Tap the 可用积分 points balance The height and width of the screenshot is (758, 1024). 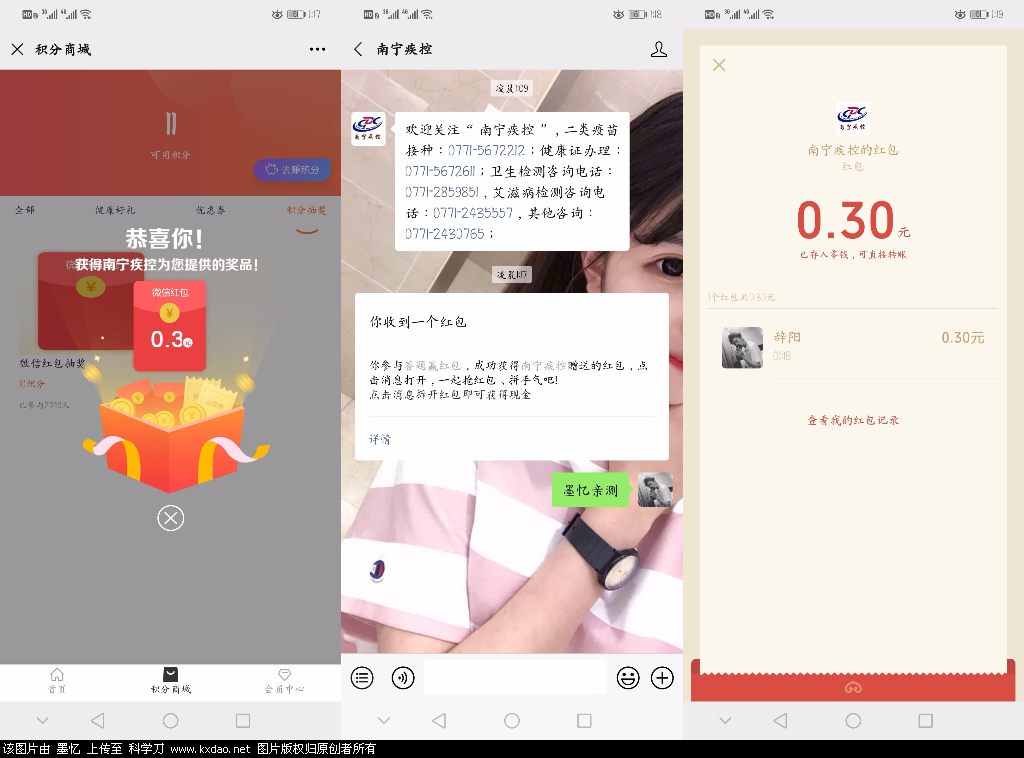coord(170,135)
